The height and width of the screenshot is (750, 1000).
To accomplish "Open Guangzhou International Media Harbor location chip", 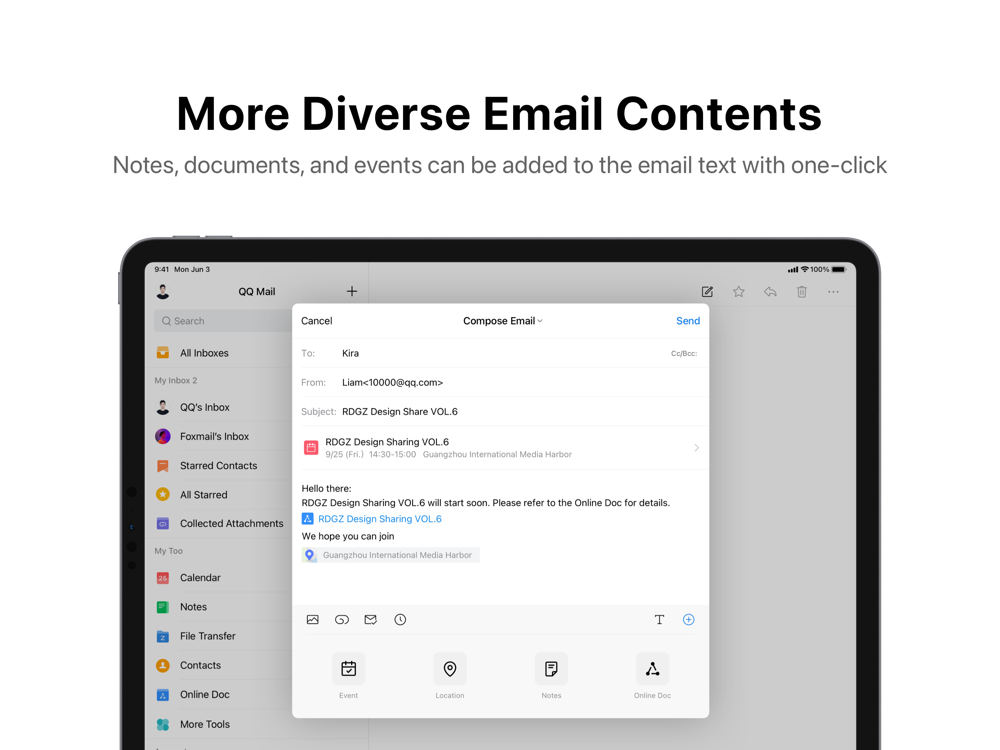I will point(390,555).
